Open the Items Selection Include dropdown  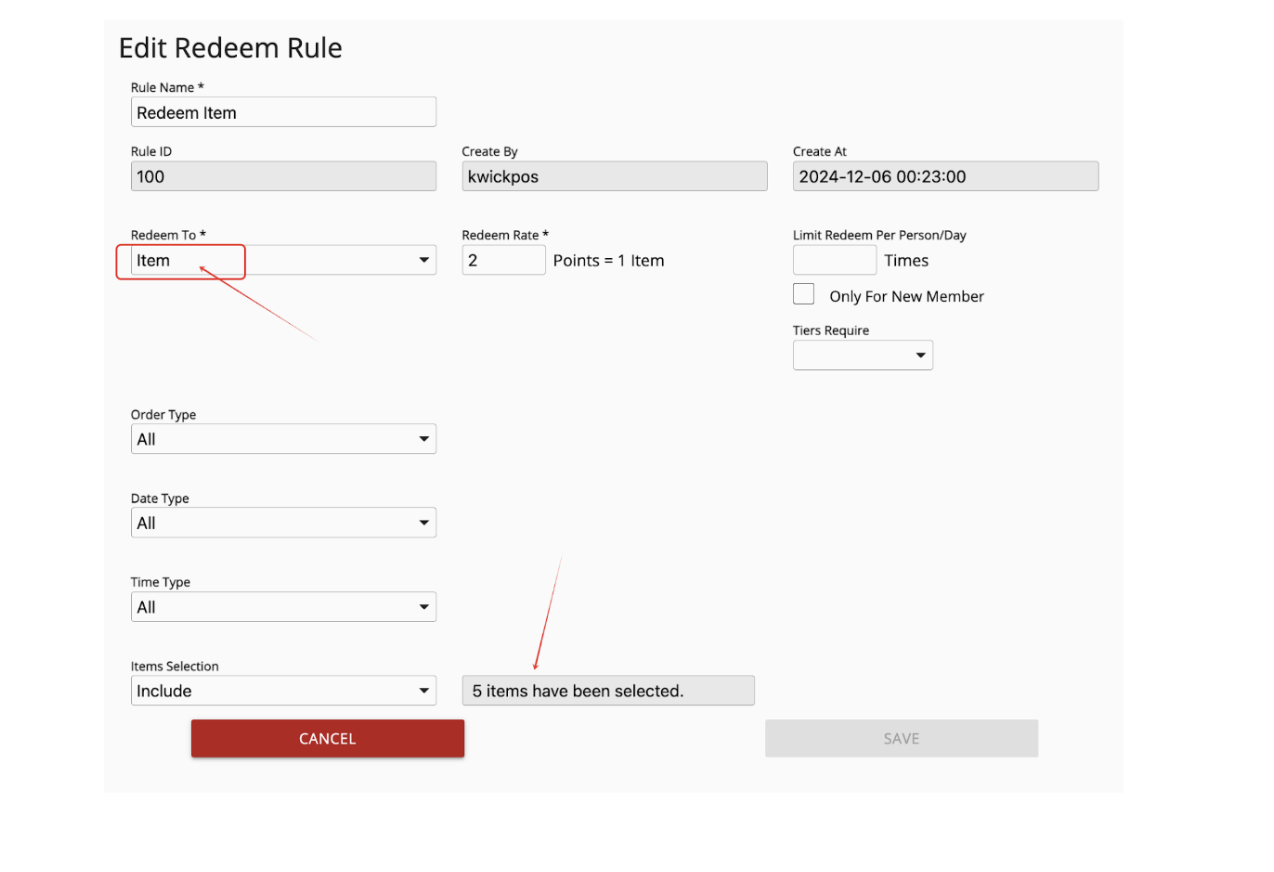point(283,691)
